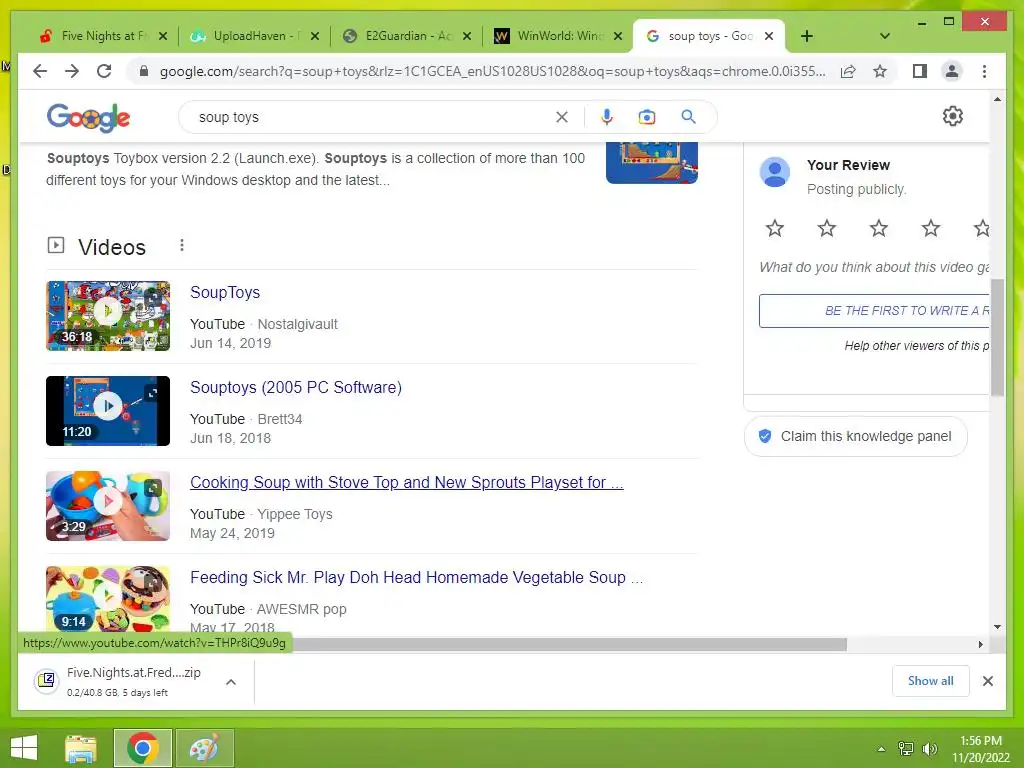Open Chrome three-dot menu
Image resolution: width=1024 pixels, height=768 pixels.
point(984,71)
